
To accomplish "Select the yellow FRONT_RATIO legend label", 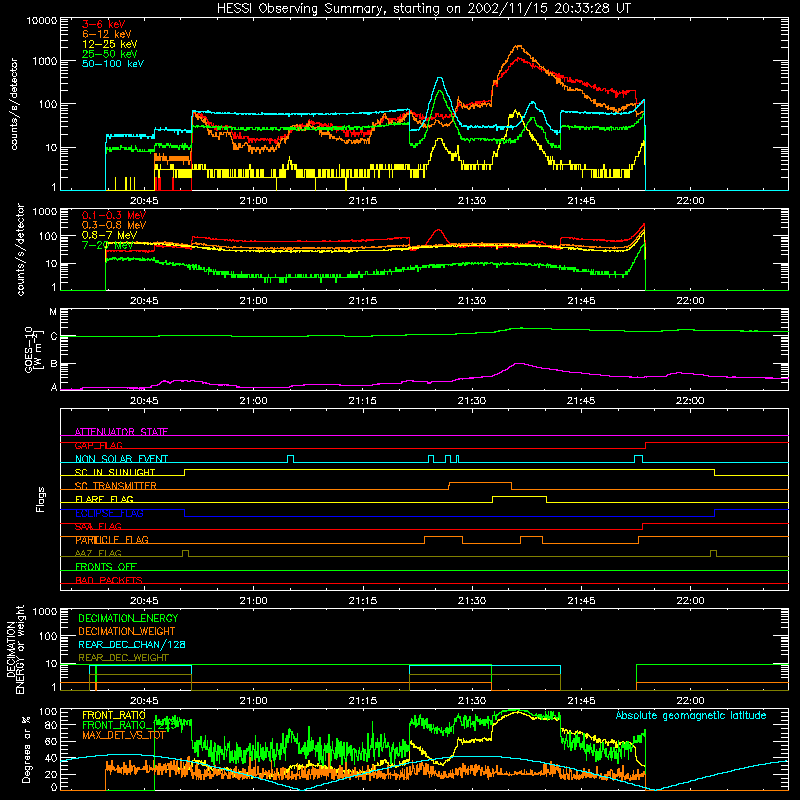I will click(114, 715).
